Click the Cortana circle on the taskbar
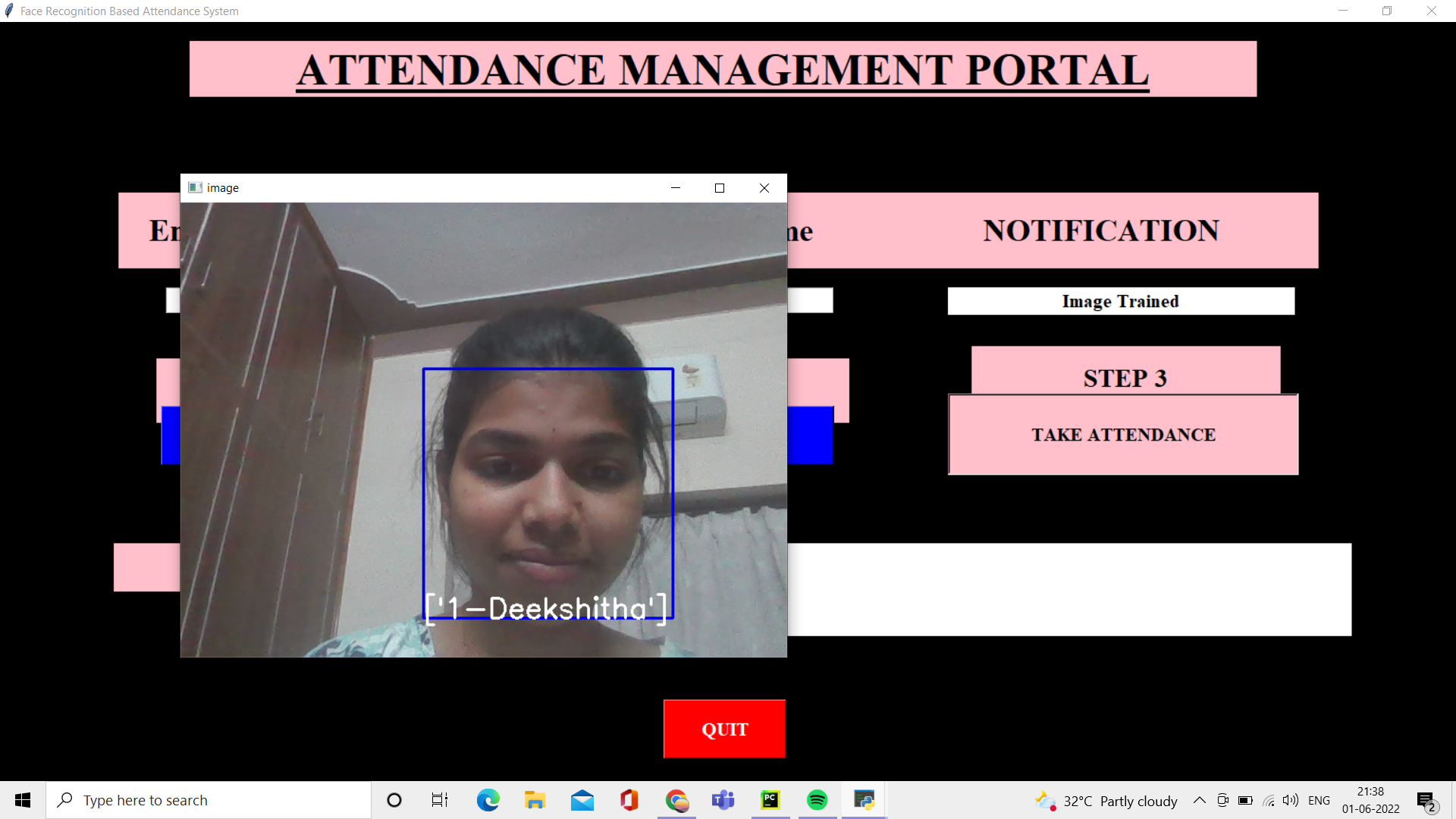Viewport: 1456px width, 819px height. [x=394, y=800]
